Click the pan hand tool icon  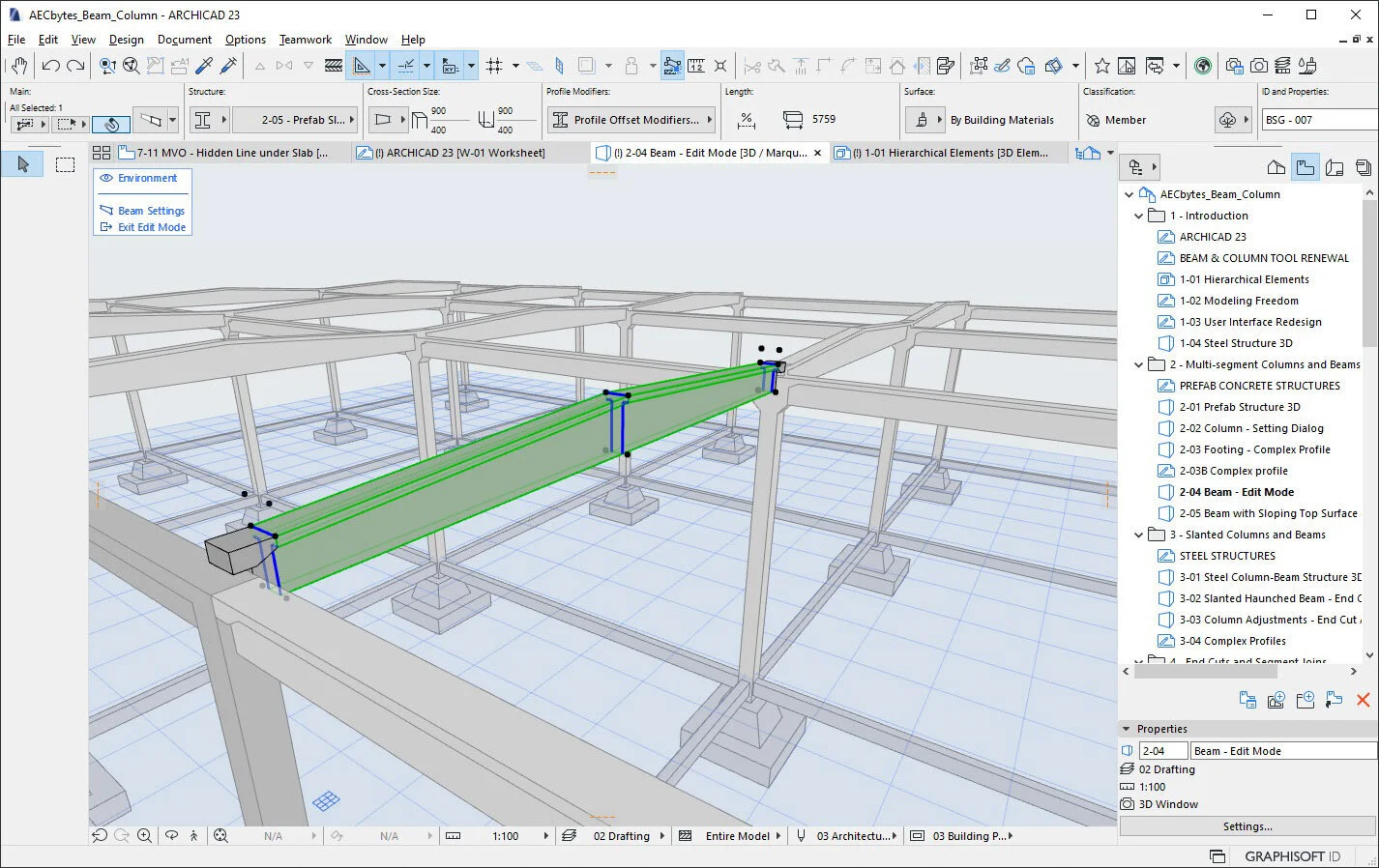click(19, 66)
